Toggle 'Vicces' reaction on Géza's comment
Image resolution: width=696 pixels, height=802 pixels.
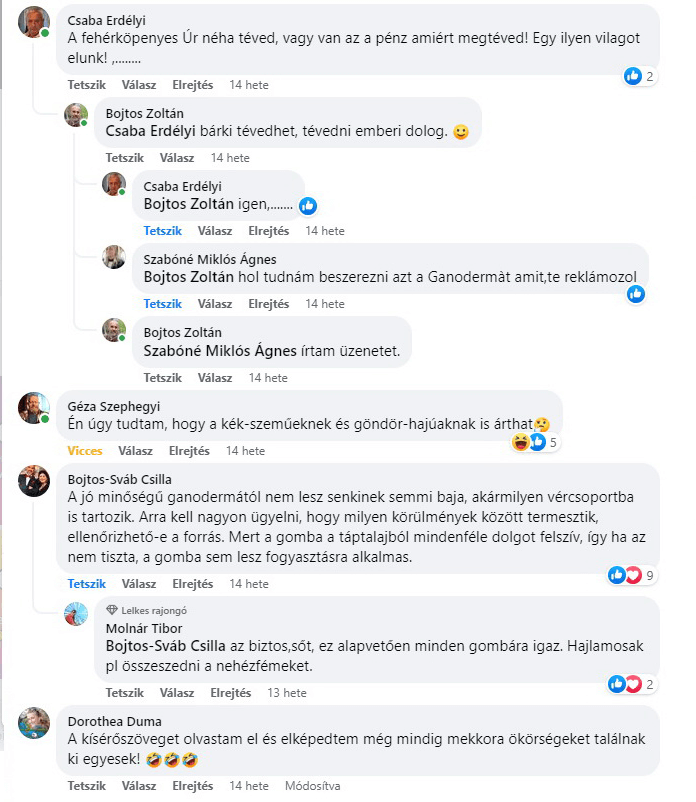tap(85, 451)
